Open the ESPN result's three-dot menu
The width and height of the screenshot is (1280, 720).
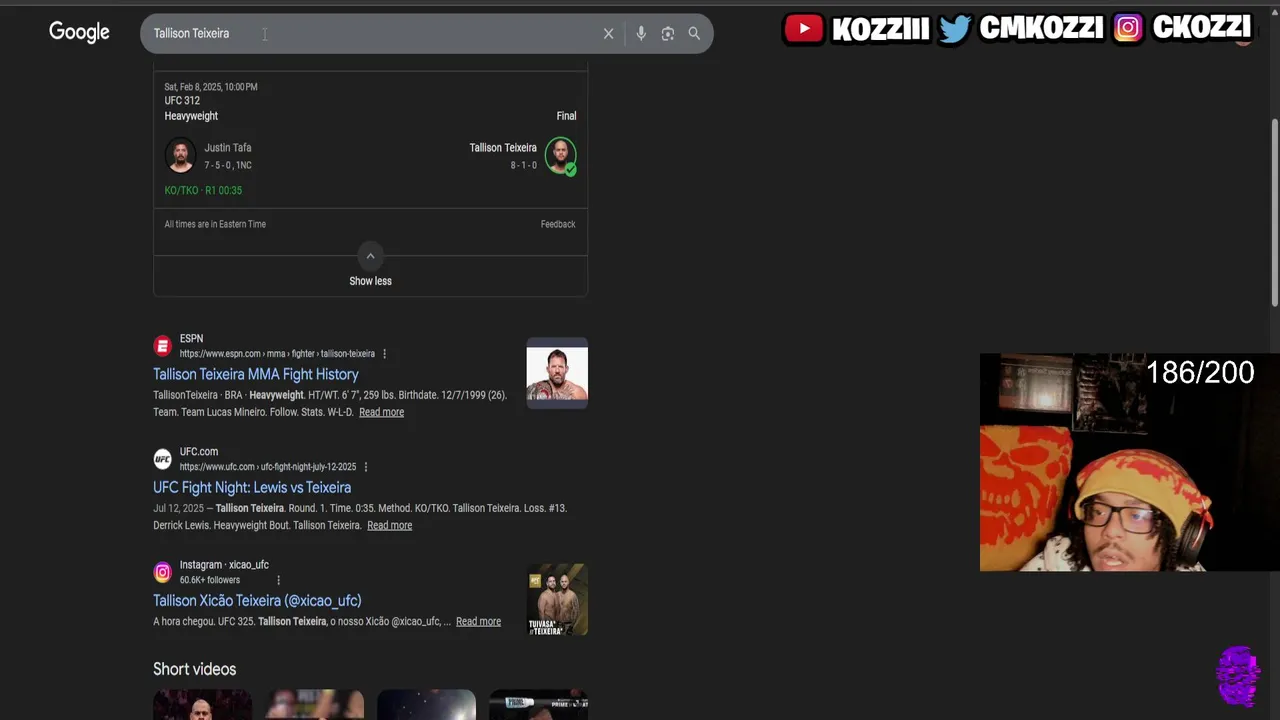coord(384,354)
